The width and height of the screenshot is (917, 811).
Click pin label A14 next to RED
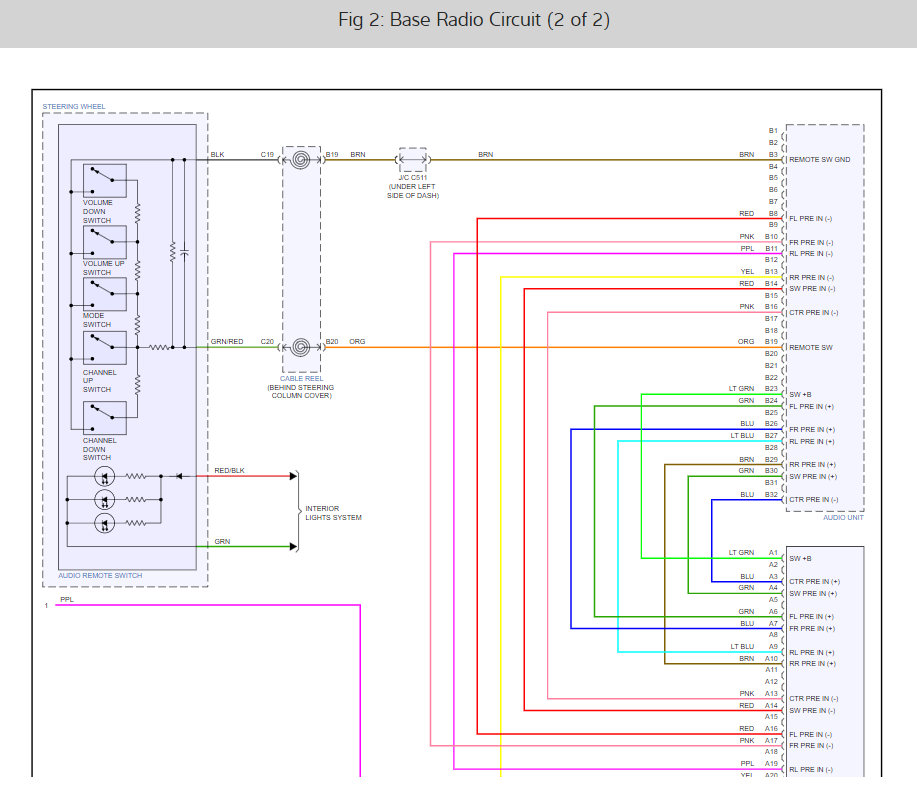click(x=771, y=705)
